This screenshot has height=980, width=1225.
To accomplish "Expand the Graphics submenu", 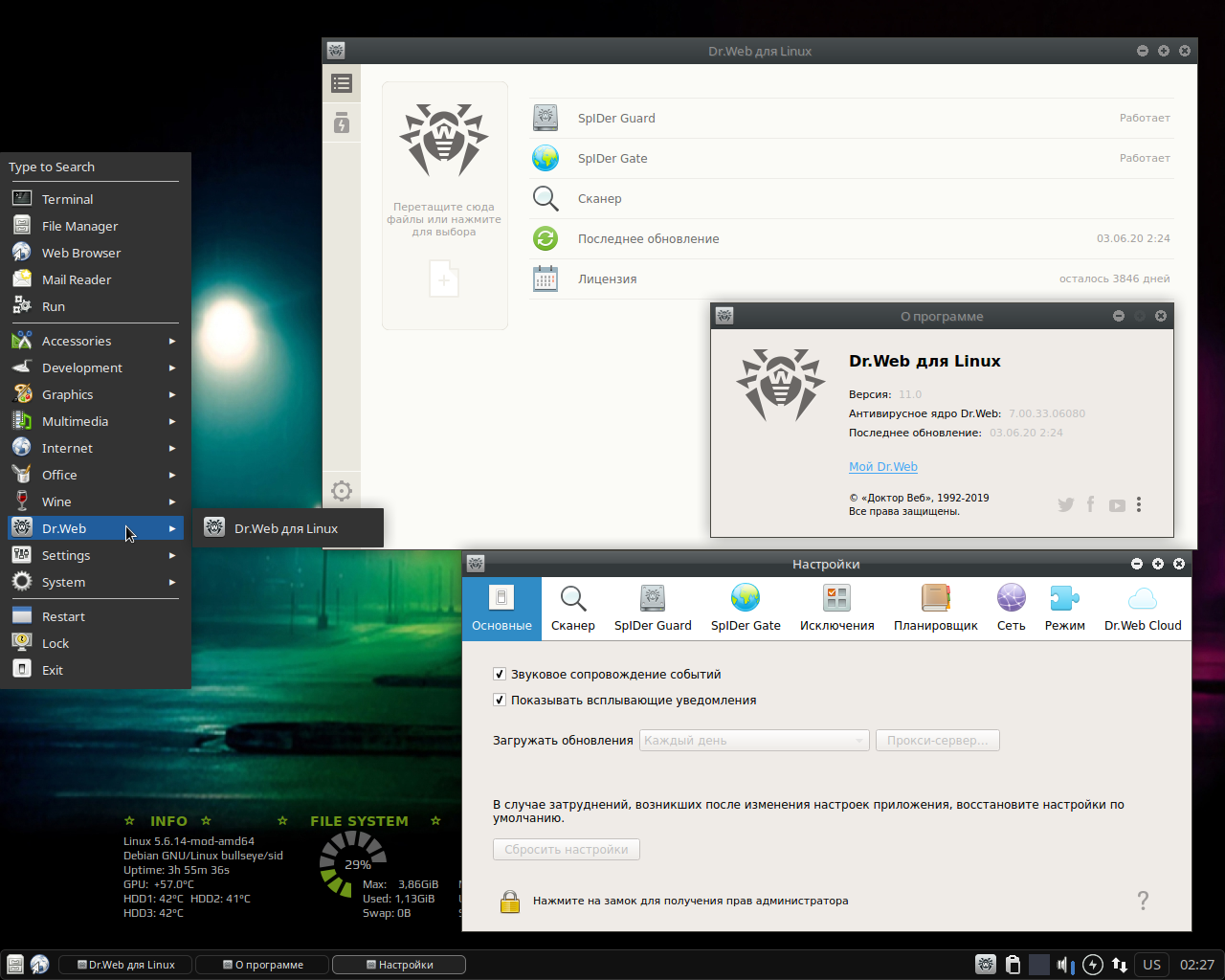I will click(95, 394).
